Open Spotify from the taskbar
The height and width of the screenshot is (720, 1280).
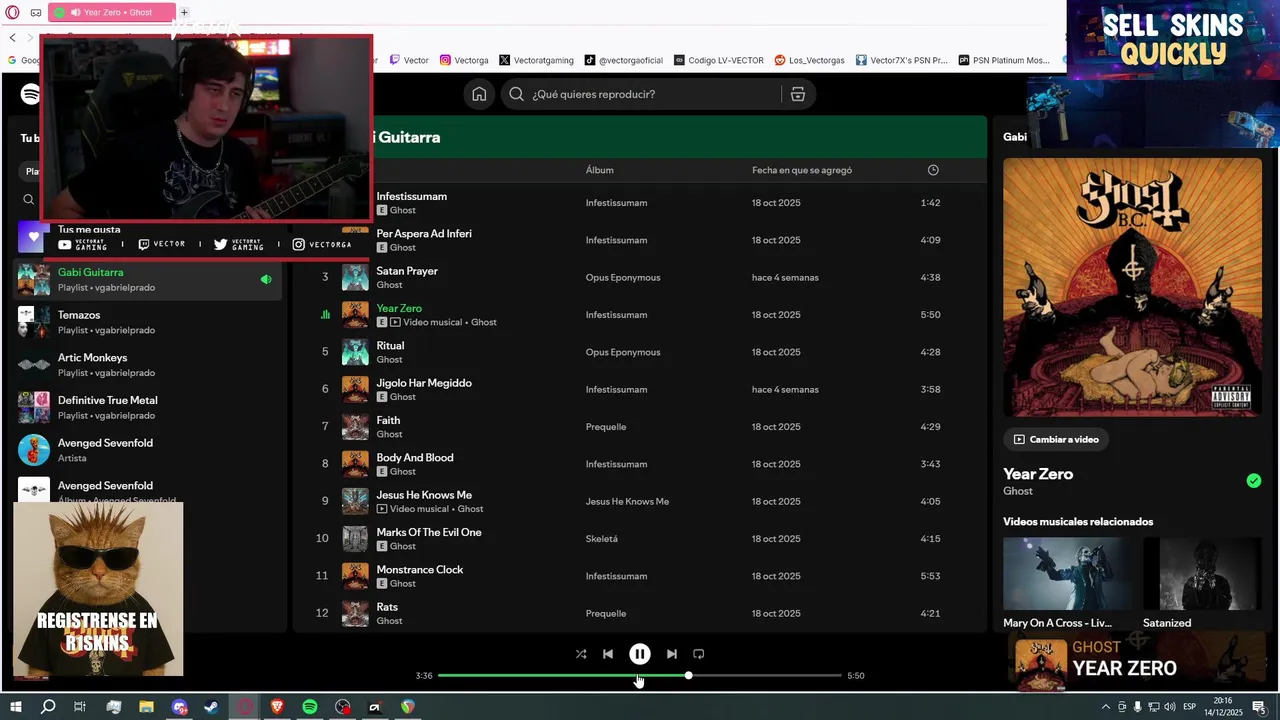310,707
